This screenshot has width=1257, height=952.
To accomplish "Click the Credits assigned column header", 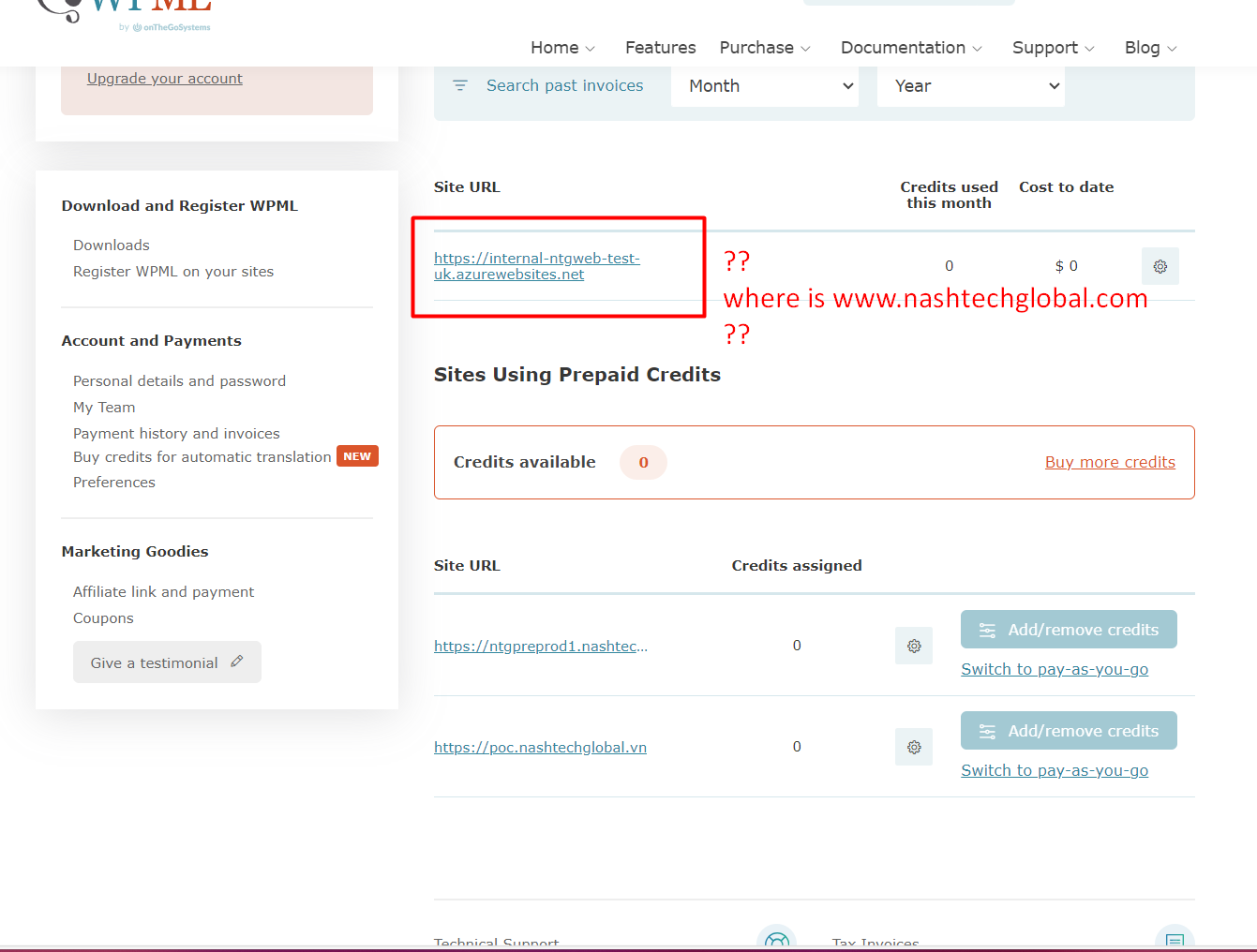I will 797,566.
